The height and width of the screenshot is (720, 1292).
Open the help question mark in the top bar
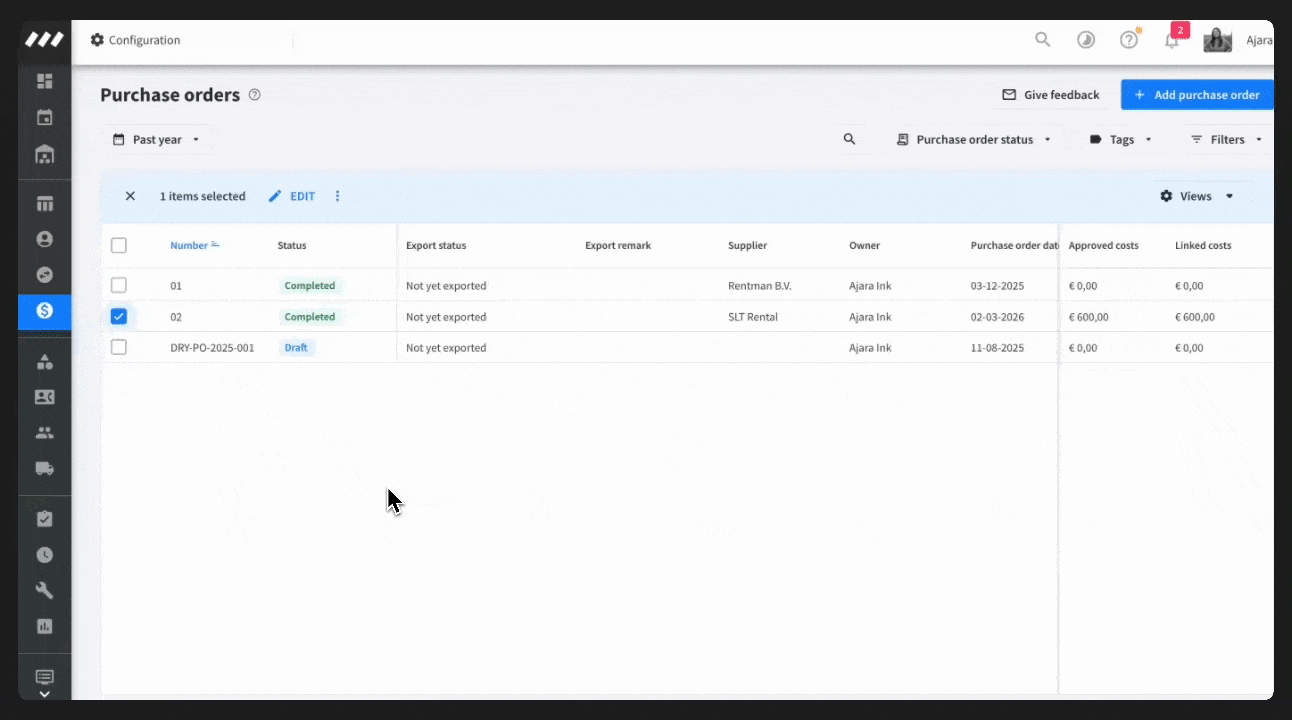[1129, 40]
